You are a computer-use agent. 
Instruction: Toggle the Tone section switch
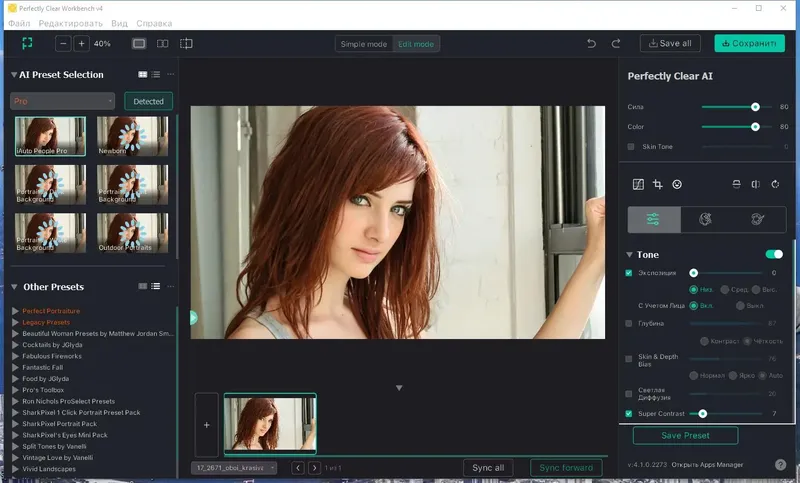coord(773,255)
